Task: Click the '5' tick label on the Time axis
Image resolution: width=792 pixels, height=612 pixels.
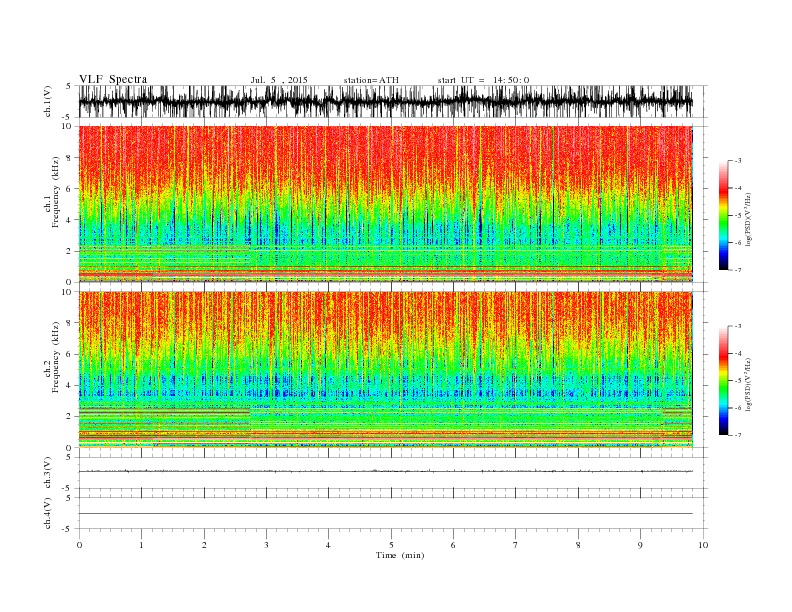Action: (x=391, y=545)
